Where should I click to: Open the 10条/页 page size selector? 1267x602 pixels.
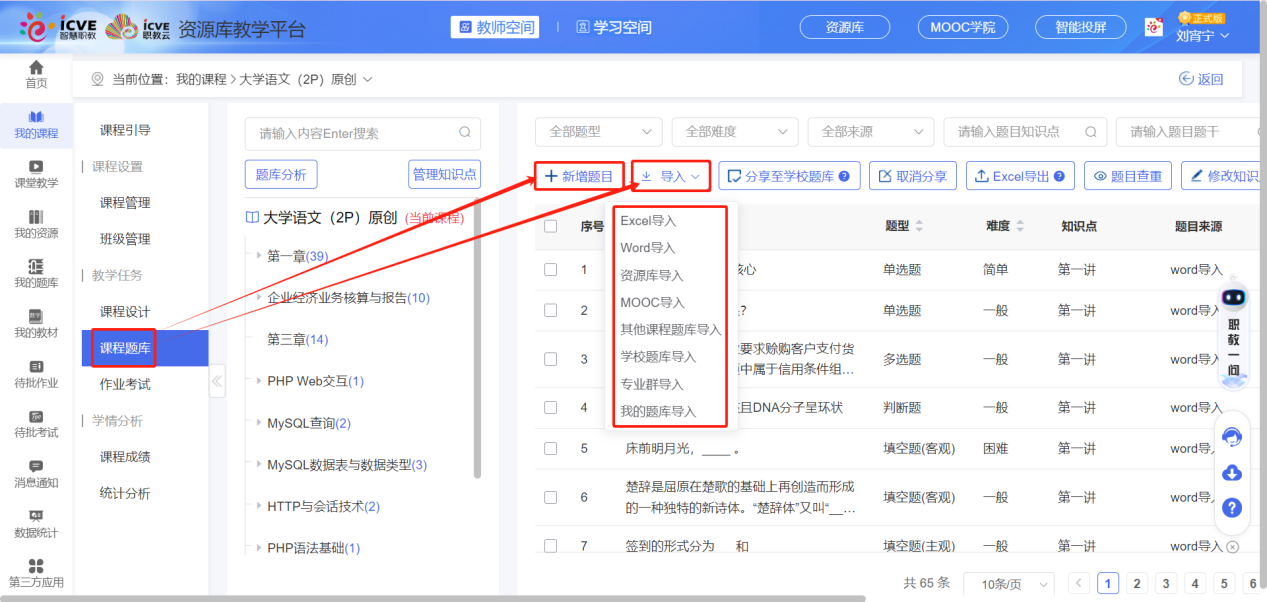(1008, 583)
